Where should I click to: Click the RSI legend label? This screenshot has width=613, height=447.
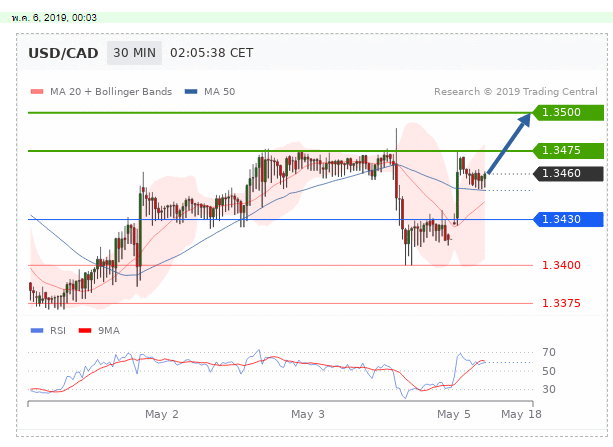click(x=58, y=331)
